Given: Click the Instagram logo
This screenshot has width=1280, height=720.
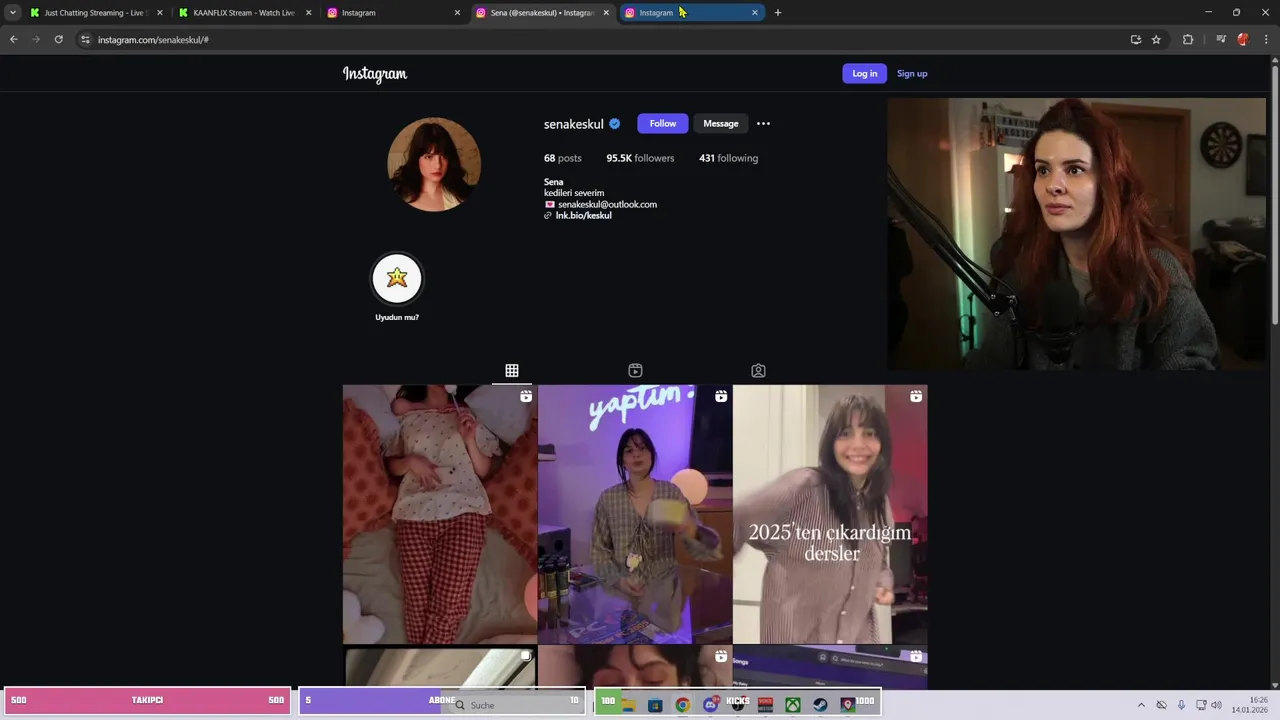Looking at the screenshot, I should coord(375,74).
